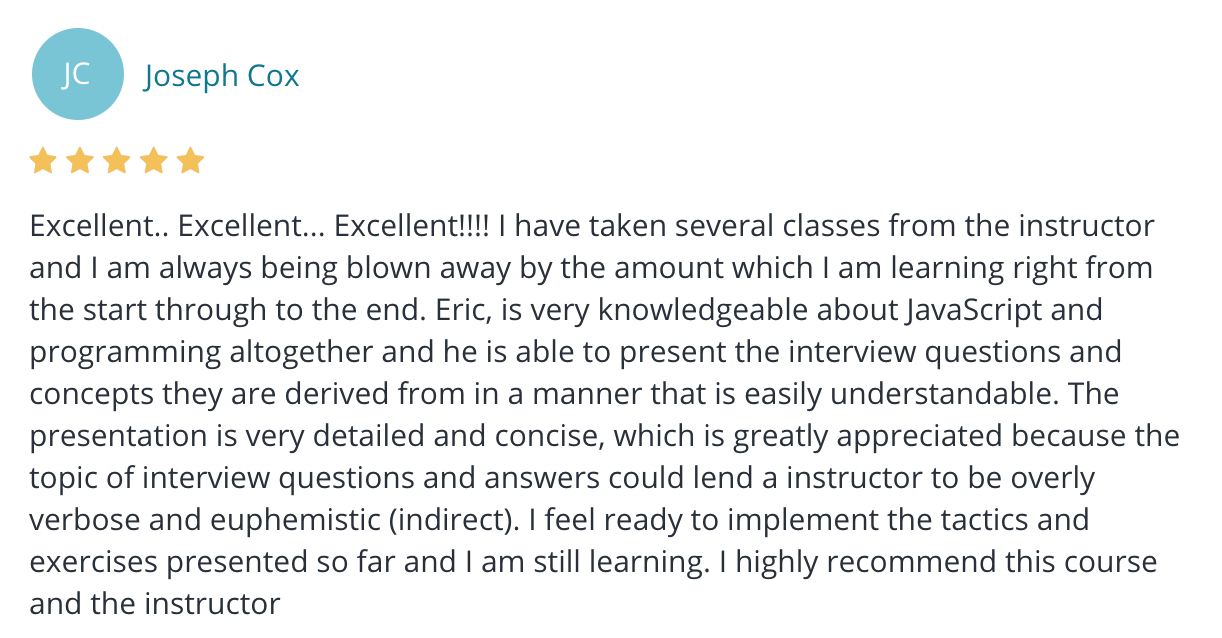Click the JC avatar circle

[78, 75]
